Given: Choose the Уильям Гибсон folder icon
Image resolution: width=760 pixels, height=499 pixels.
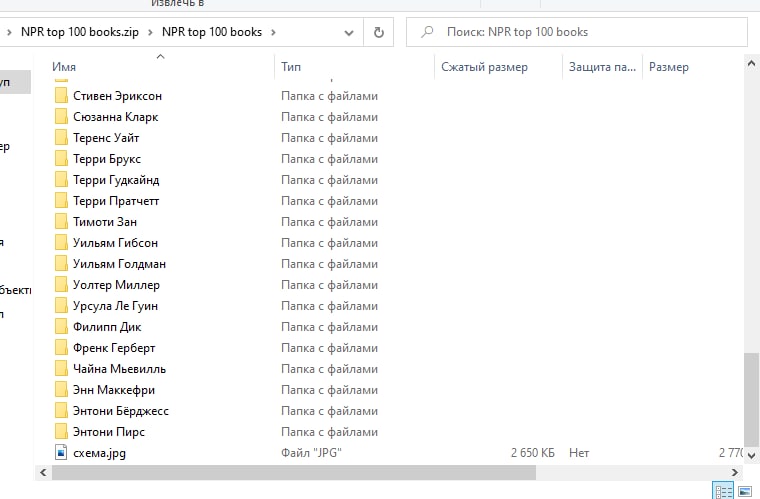Looking at the screenshot, I should (61, 243).
